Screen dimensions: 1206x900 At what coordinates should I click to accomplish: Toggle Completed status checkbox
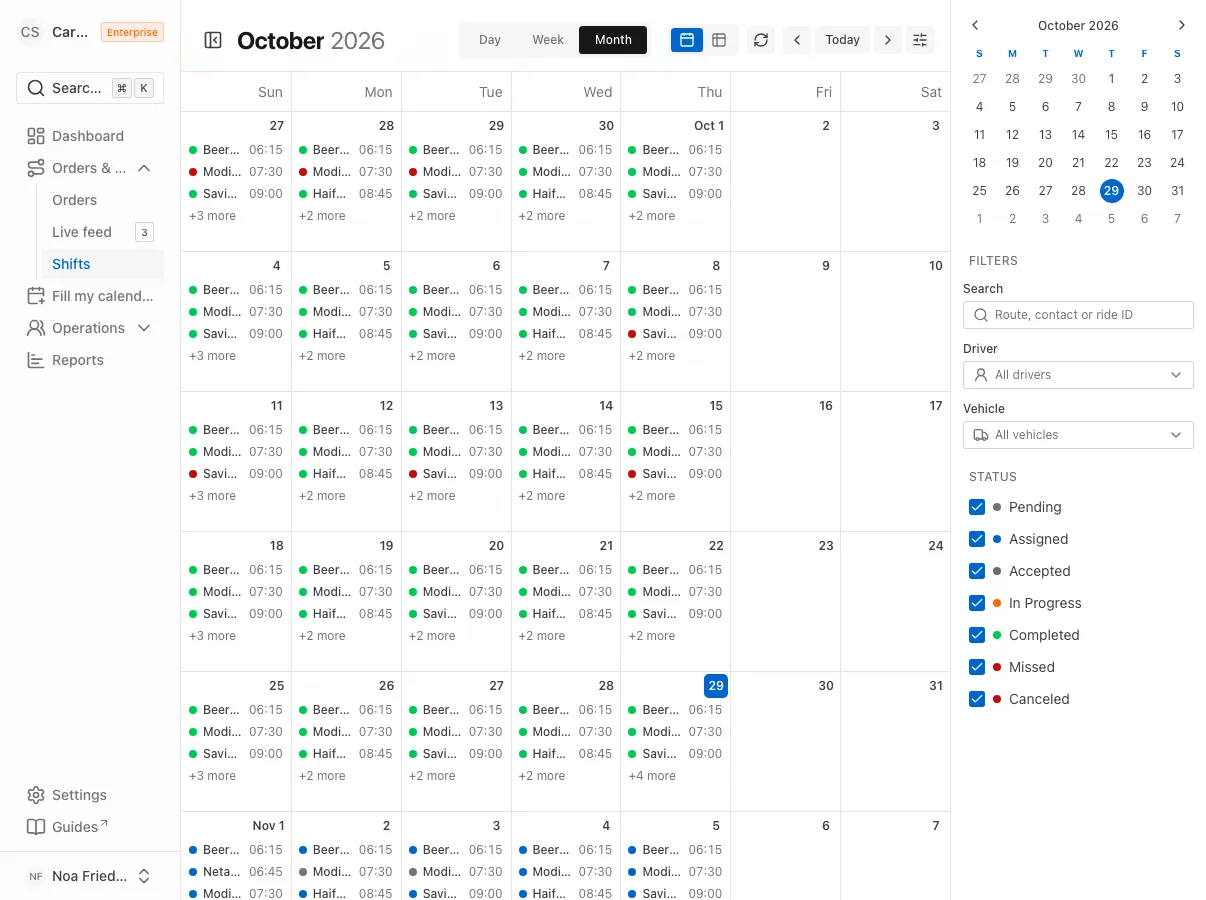977,635
